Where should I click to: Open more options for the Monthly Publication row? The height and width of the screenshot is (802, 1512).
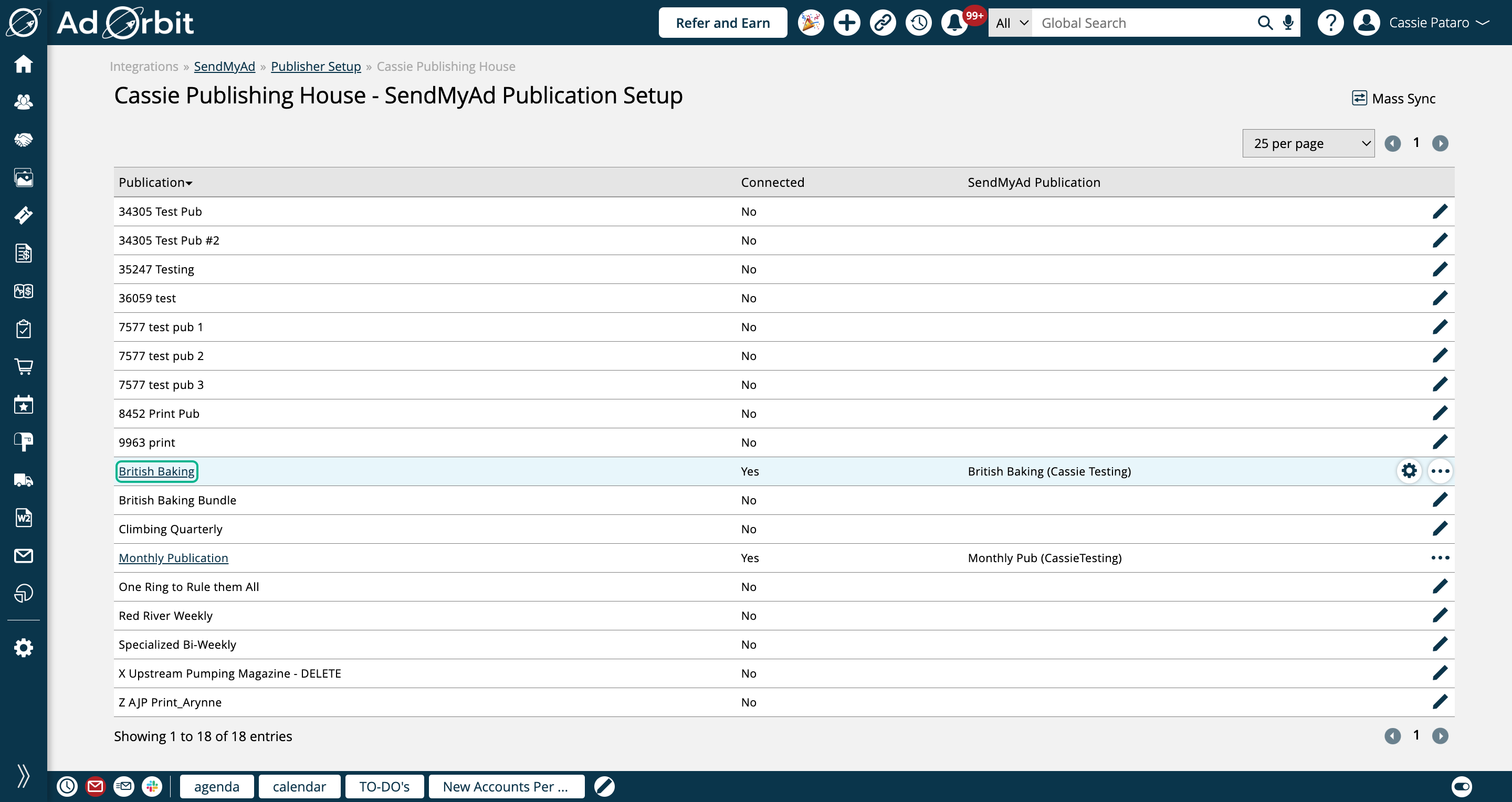pos(1440,557)
